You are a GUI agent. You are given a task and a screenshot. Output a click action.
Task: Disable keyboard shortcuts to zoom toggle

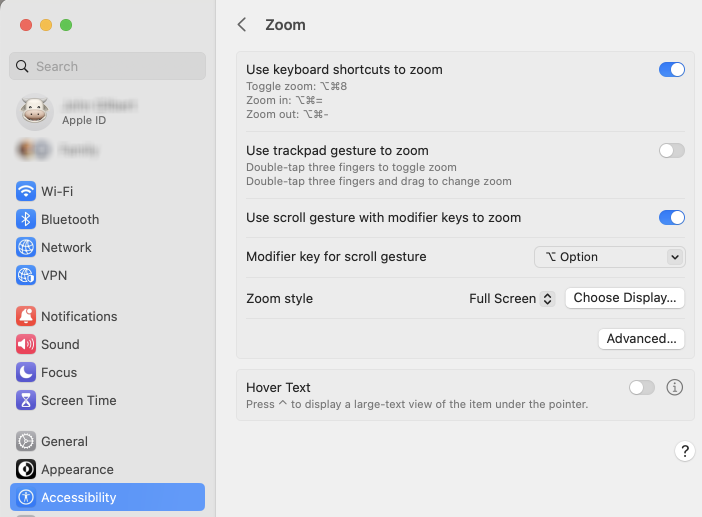(671, 70)
